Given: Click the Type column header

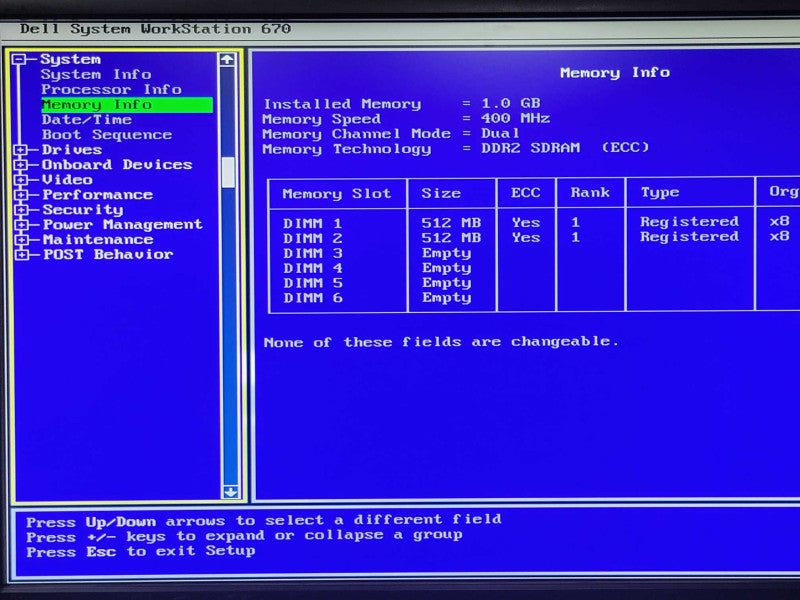Looking at the screenshot, I should point(660,193).
